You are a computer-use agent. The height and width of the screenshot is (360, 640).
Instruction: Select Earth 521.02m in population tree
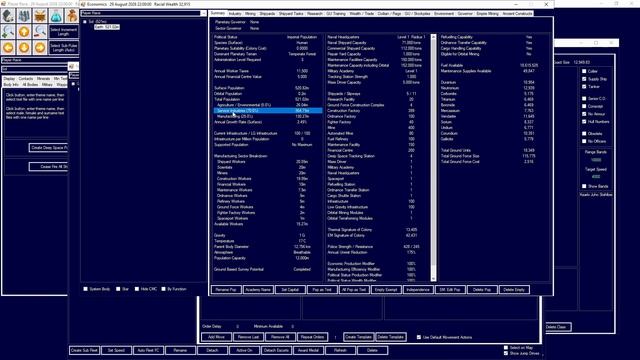pyautogui.click(x=107, y=27)
